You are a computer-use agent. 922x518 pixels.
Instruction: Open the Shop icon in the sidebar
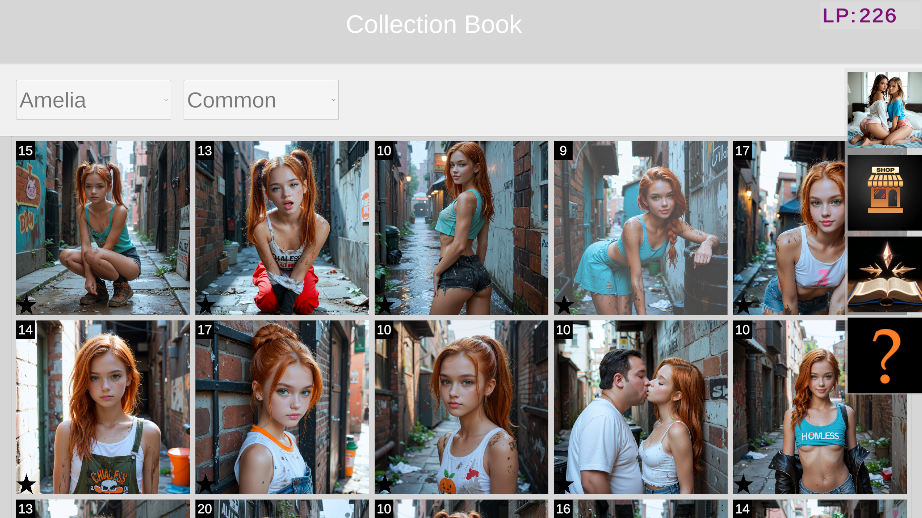click(x=884, y=192)
